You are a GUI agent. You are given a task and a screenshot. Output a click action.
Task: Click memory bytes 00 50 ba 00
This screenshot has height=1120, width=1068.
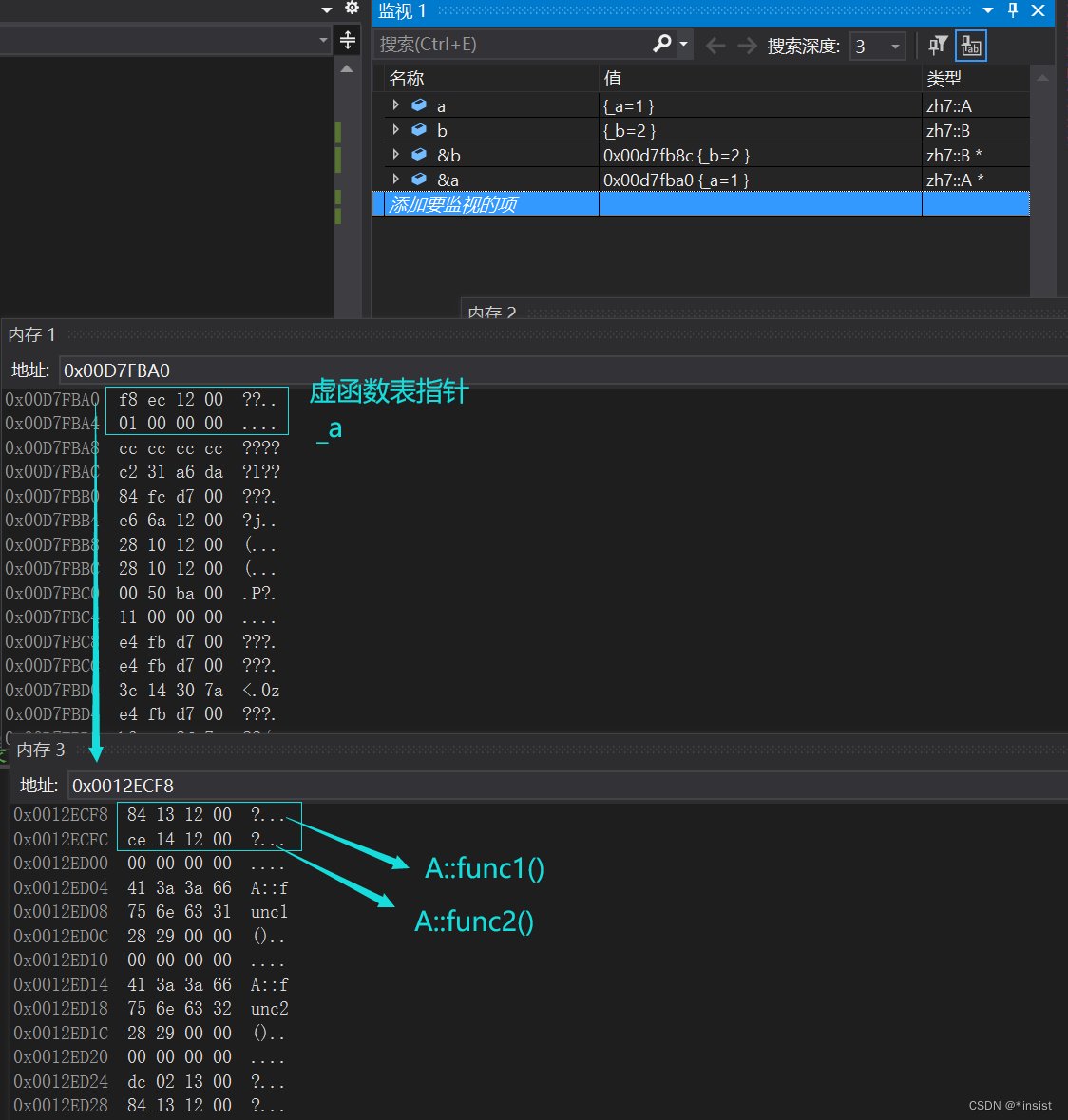coord(171,593)
